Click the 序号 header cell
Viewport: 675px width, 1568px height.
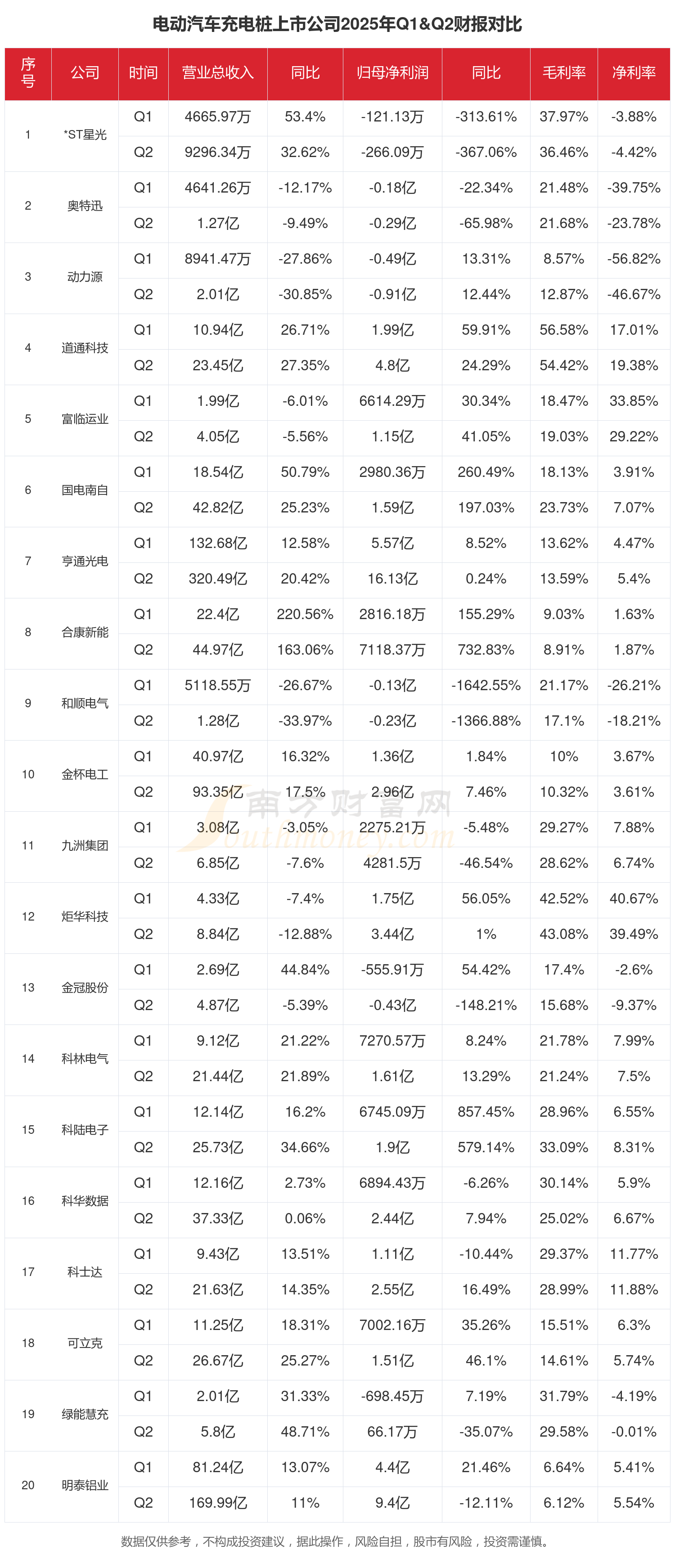[28, 73]
